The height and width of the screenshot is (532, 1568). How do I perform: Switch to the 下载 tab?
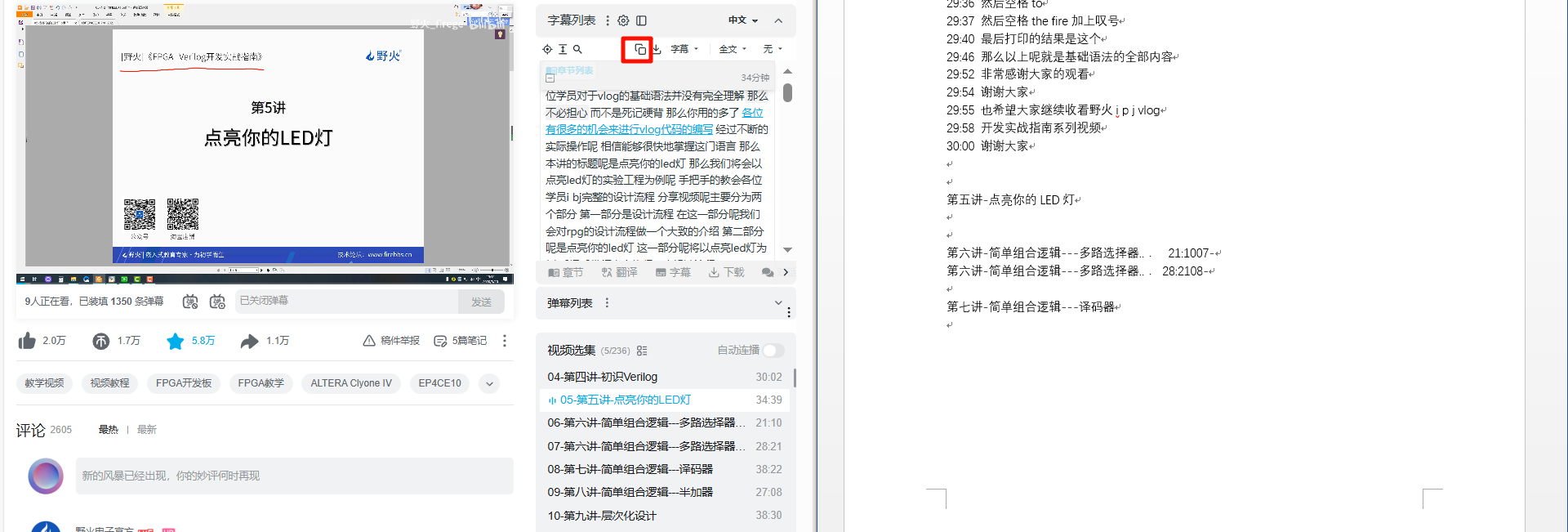[727, 272]
